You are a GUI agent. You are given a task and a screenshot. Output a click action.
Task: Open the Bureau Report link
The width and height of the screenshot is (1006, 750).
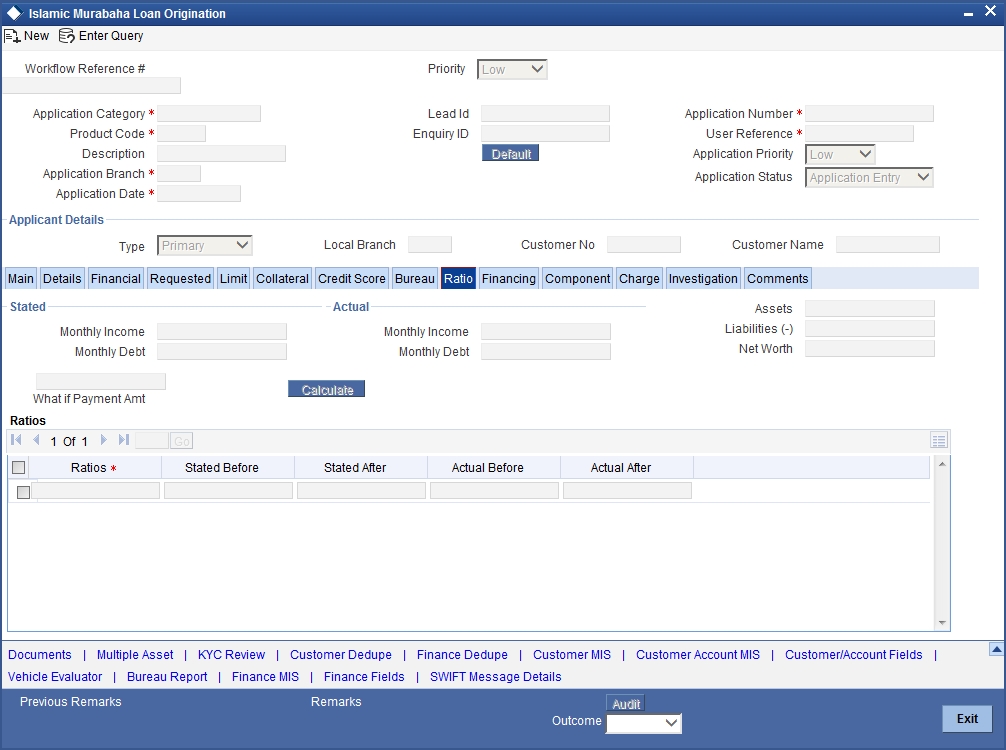tap(167, 676)
